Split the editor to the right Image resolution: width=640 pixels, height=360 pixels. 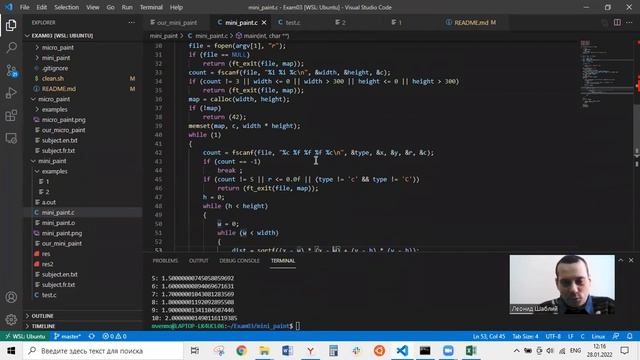pos(617,22)
